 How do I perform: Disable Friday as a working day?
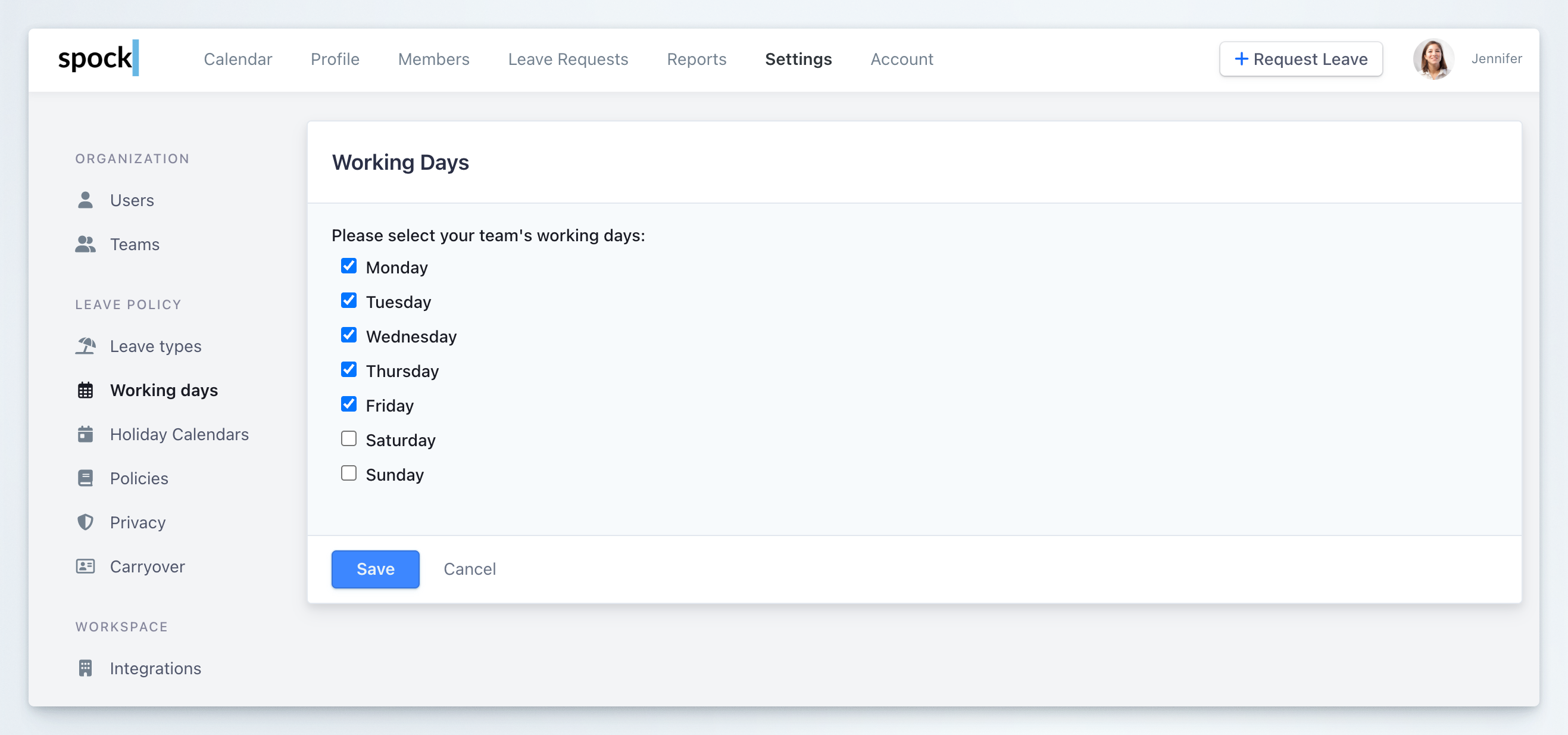[x=349, y=404]
